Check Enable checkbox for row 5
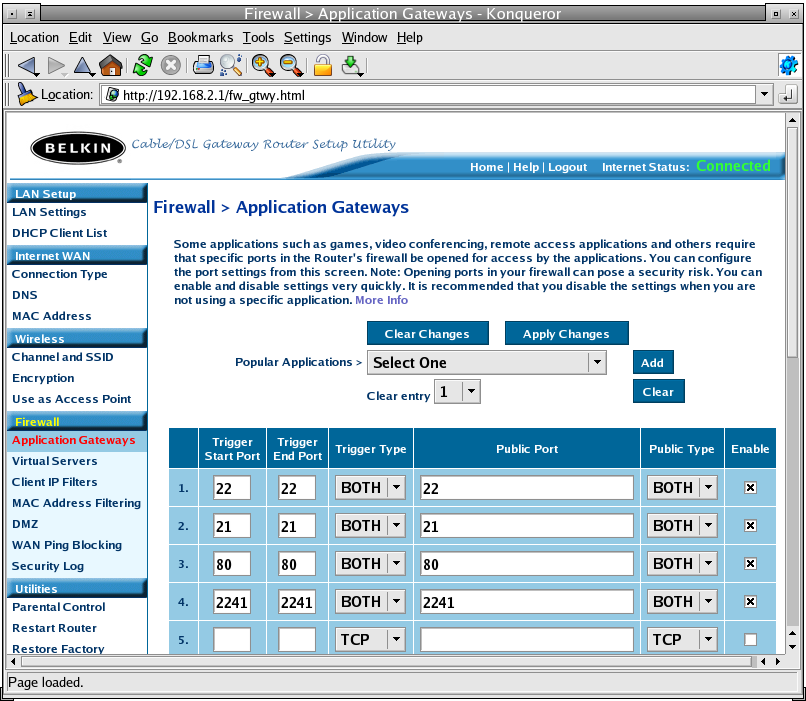Screen dimensions: 806x701 750,640
